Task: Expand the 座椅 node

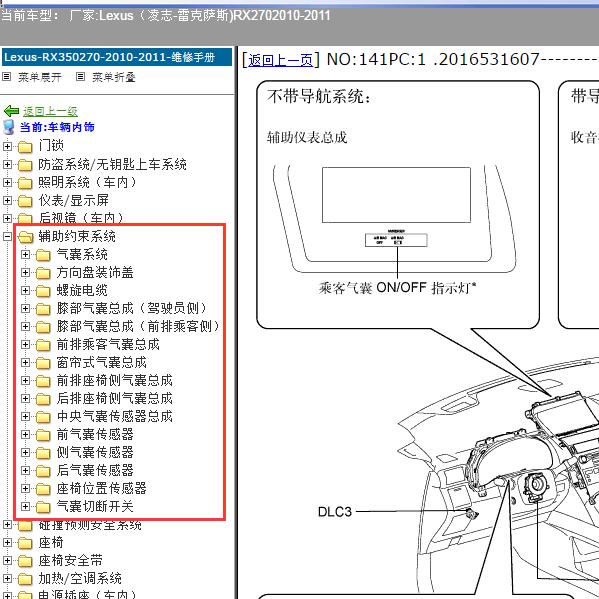Action: (7, 542)
